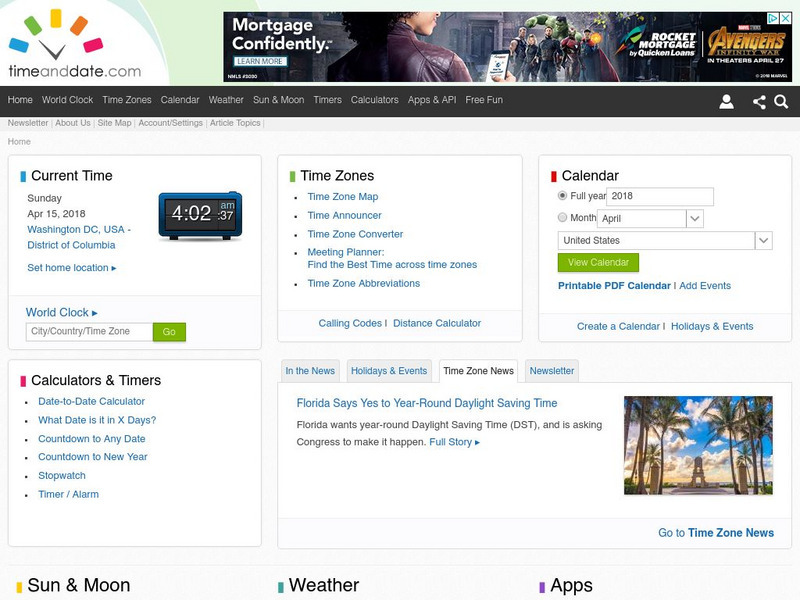Open the Distance Calculator link
800x600 pixels.
coord(437,323)
